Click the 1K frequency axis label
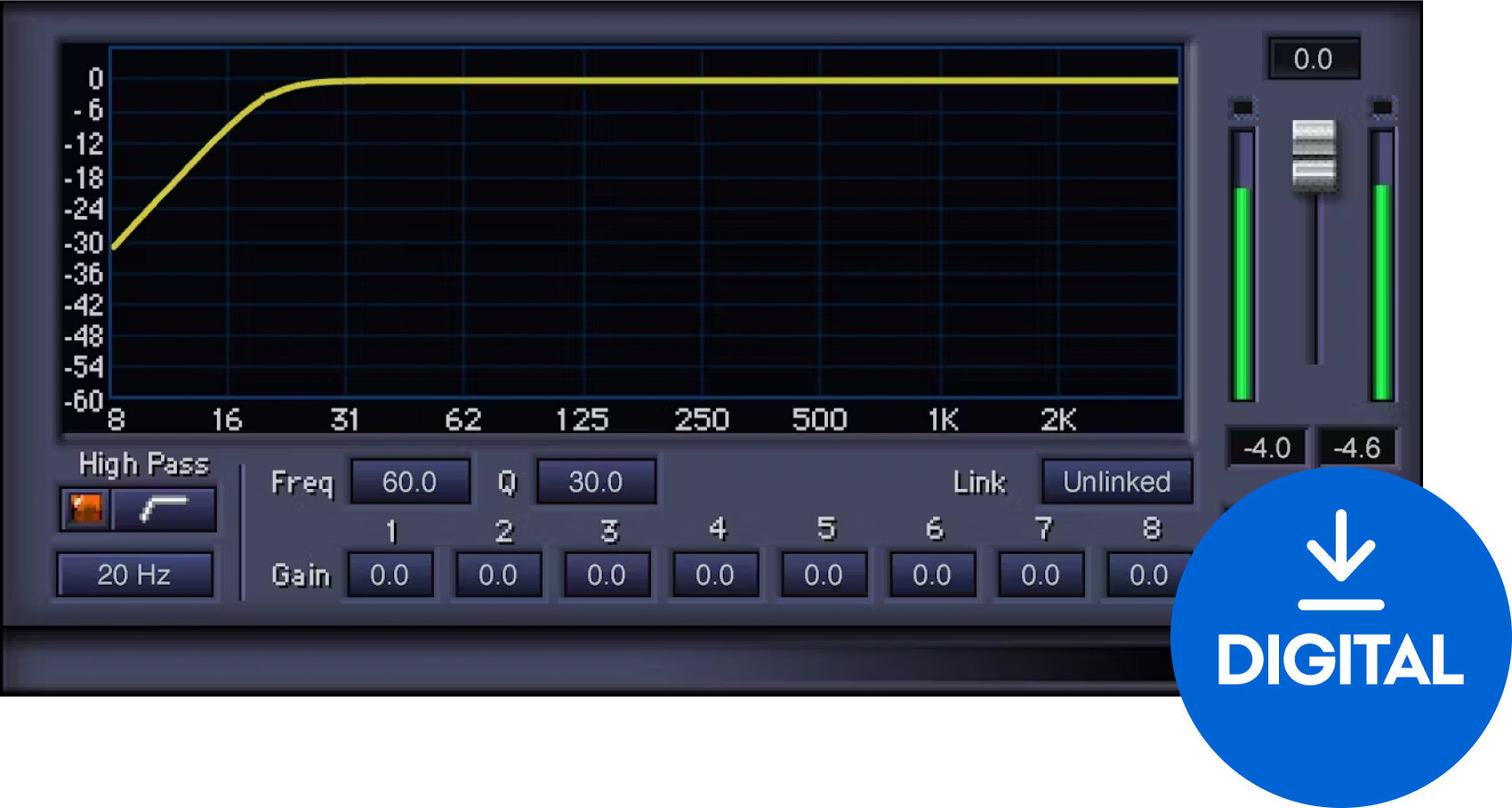 pyautogui.click(x=944, y=420)
